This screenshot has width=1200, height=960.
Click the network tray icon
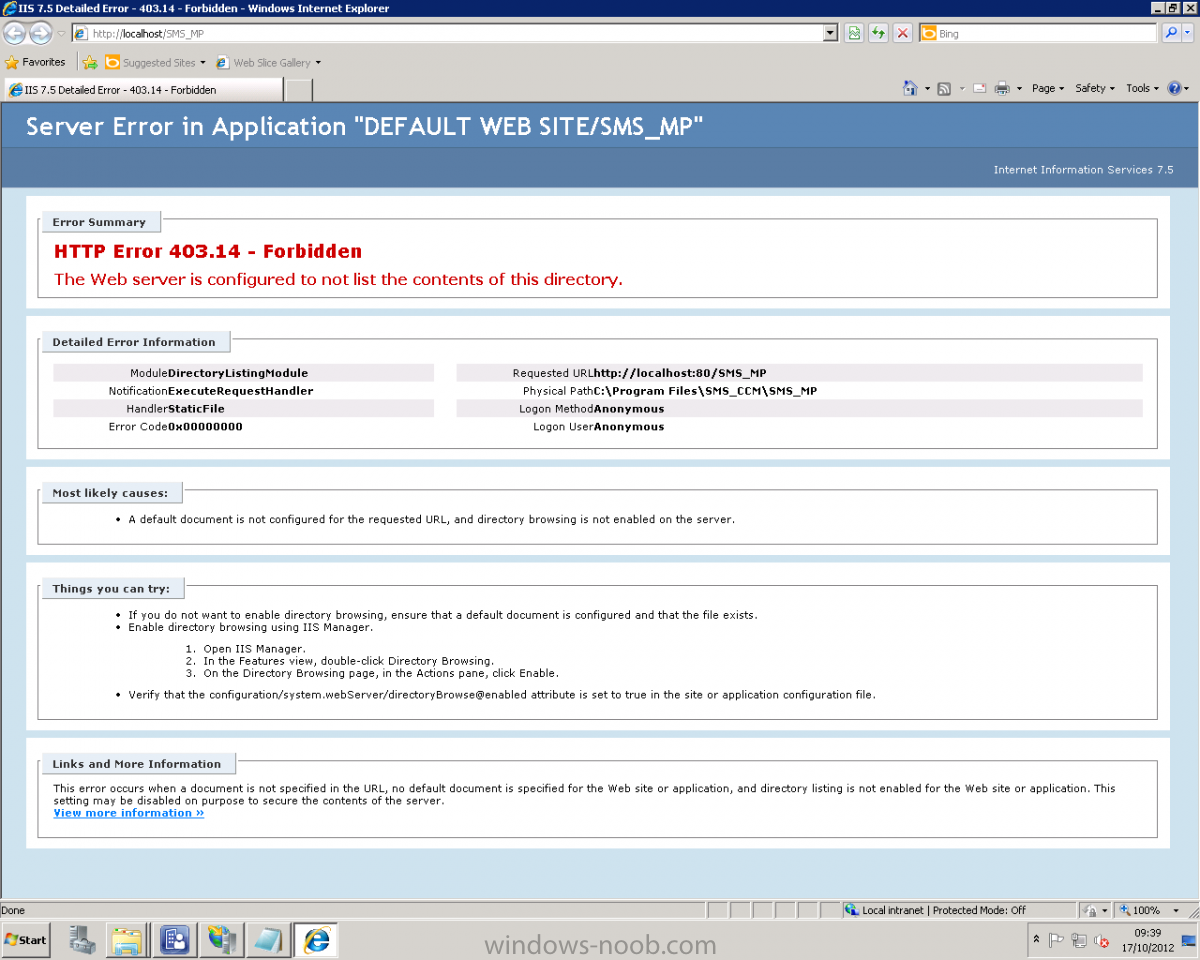pos(1079,940)
